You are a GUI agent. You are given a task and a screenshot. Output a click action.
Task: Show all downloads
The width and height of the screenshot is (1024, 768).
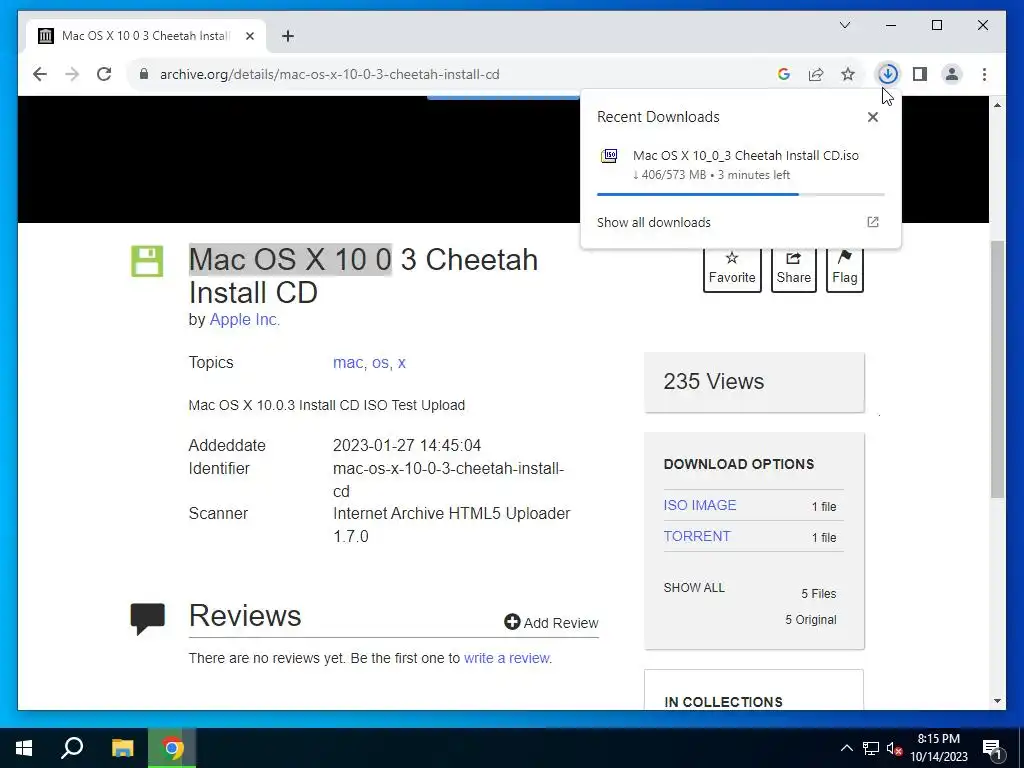[654, 223]
